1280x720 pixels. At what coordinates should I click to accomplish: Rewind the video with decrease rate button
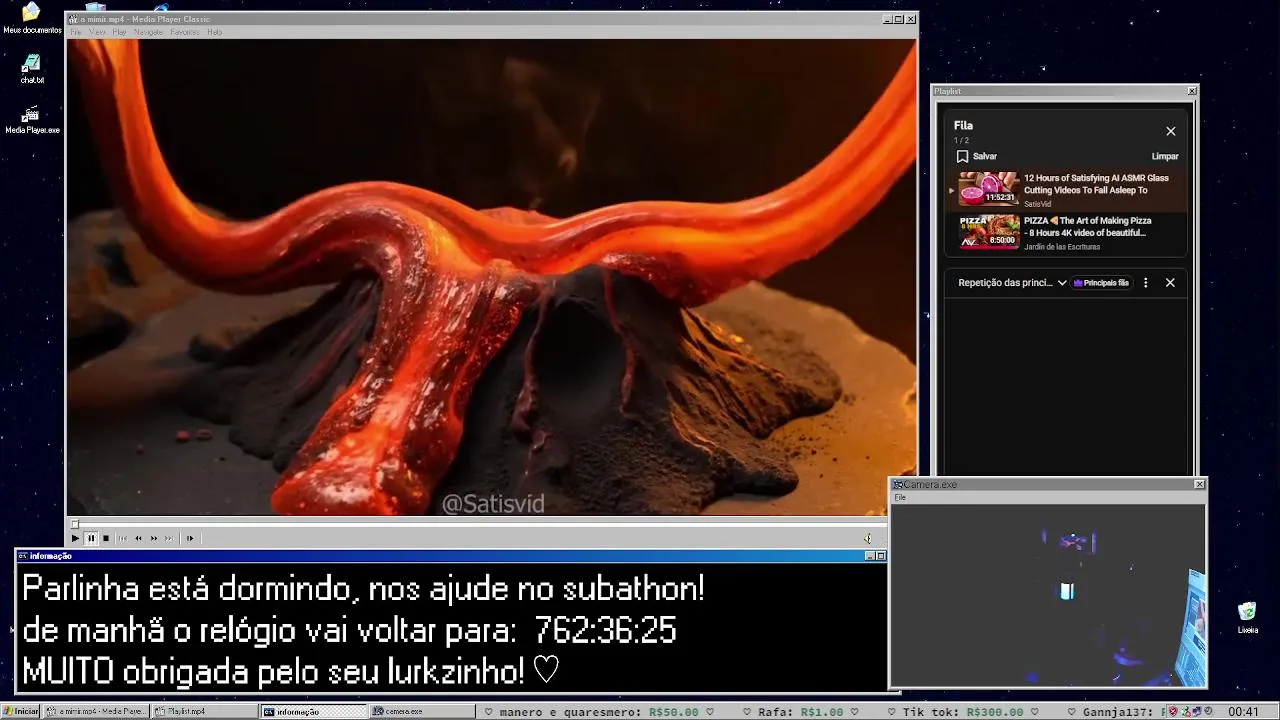coord(138,538)
